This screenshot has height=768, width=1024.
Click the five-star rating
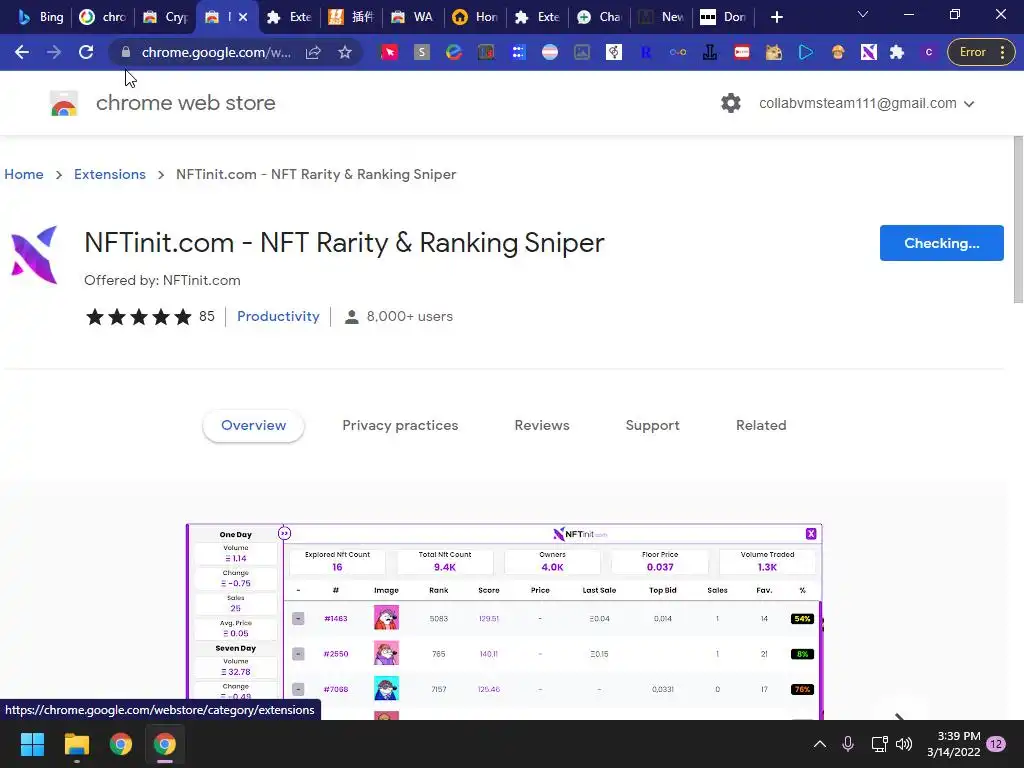[138, 317]
